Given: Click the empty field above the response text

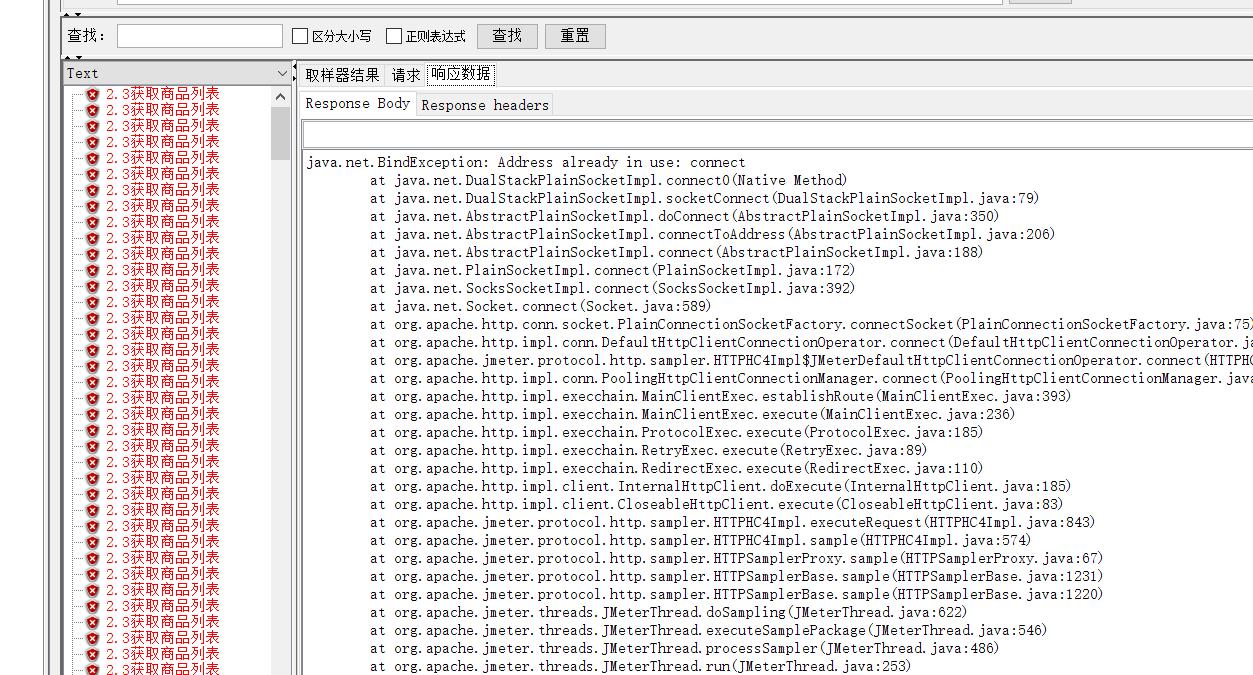Looking at the screenshot, I should point(777,134).
